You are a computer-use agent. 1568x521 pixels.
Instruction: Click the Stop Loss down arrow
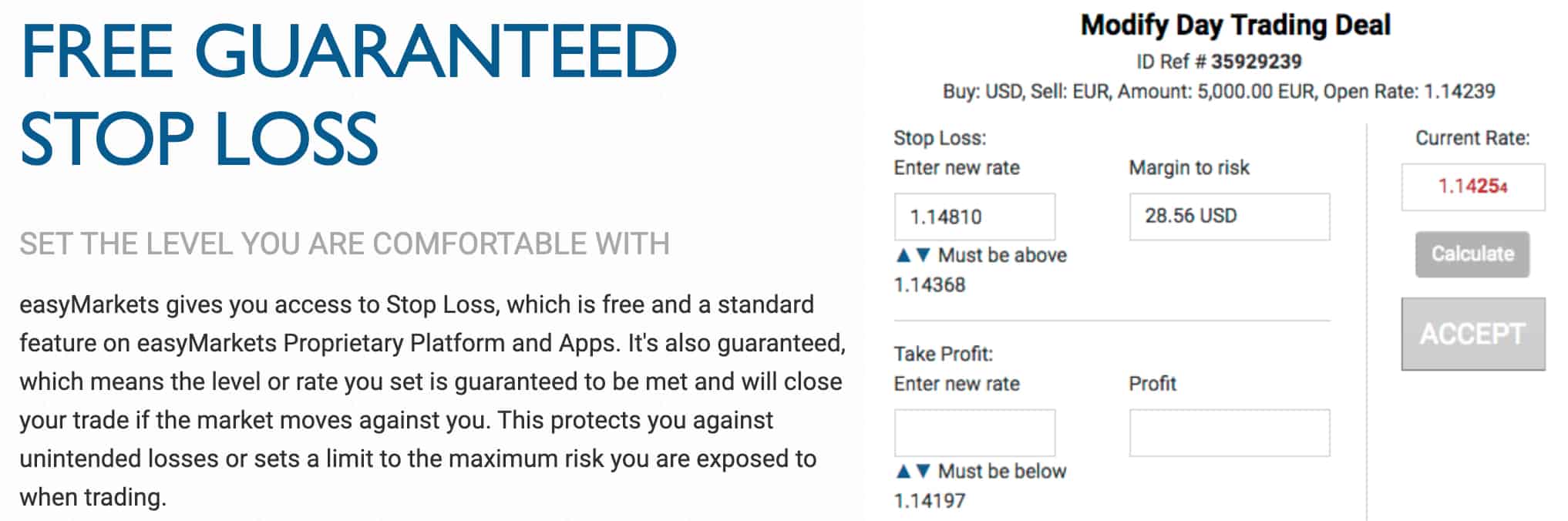tap(924, 255)
